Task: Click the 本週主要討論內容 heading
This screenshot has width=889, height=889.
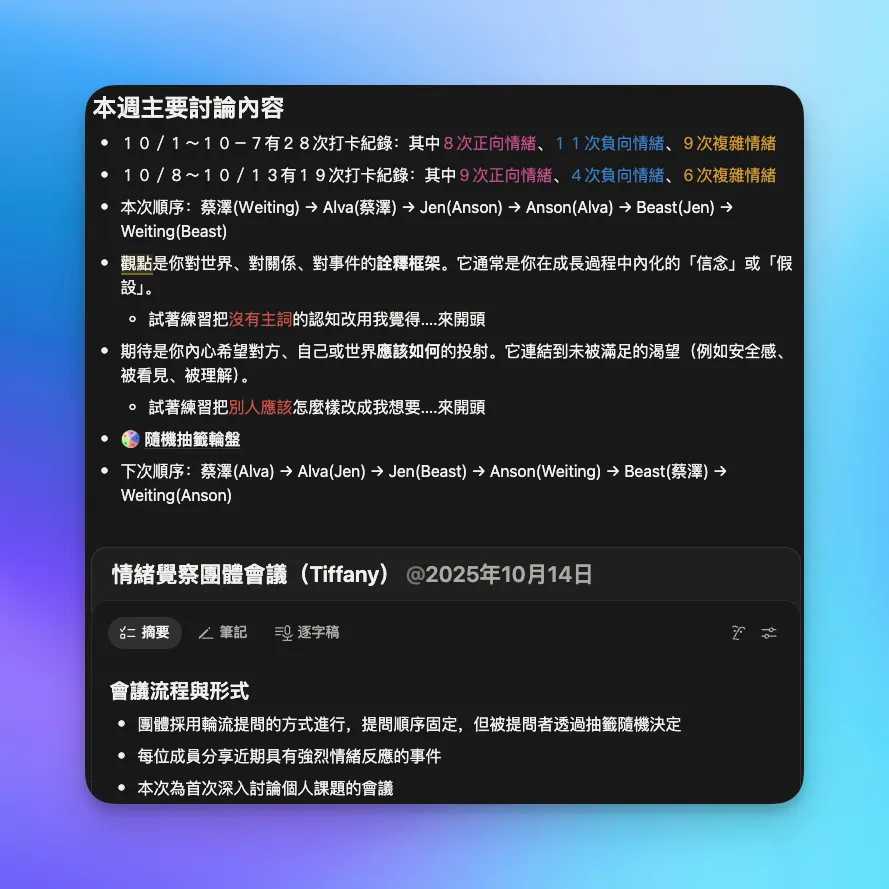Action: pos(188,108)
